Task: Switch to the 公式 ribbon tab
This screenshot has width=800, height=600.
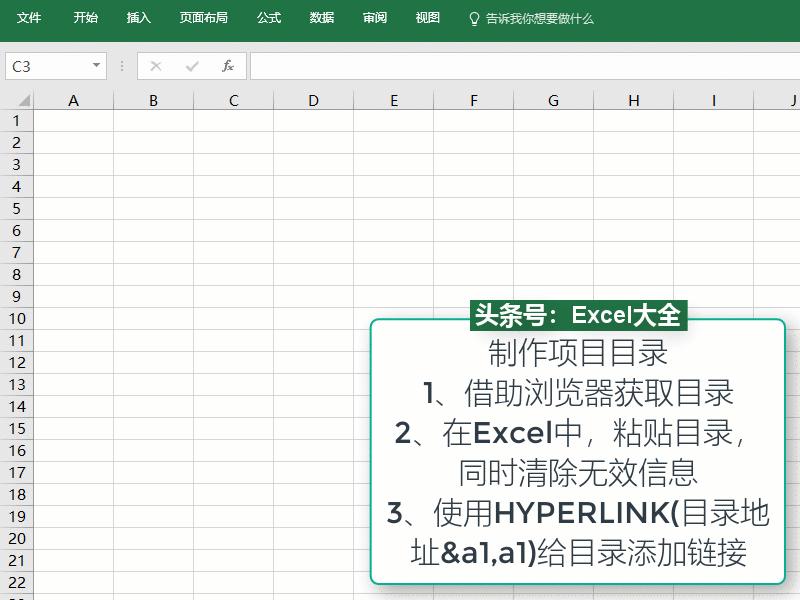Action: [x=268, y=17]
